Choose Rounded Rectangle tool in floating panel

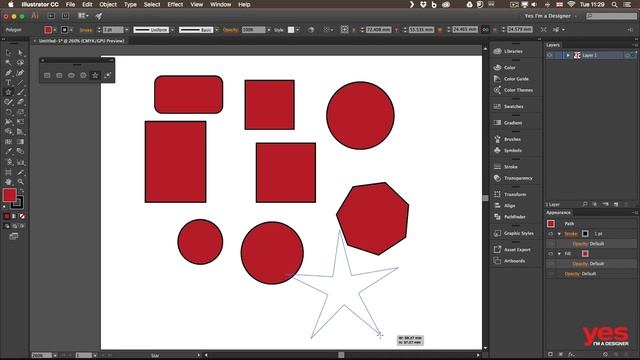click(x=59, y=76)
